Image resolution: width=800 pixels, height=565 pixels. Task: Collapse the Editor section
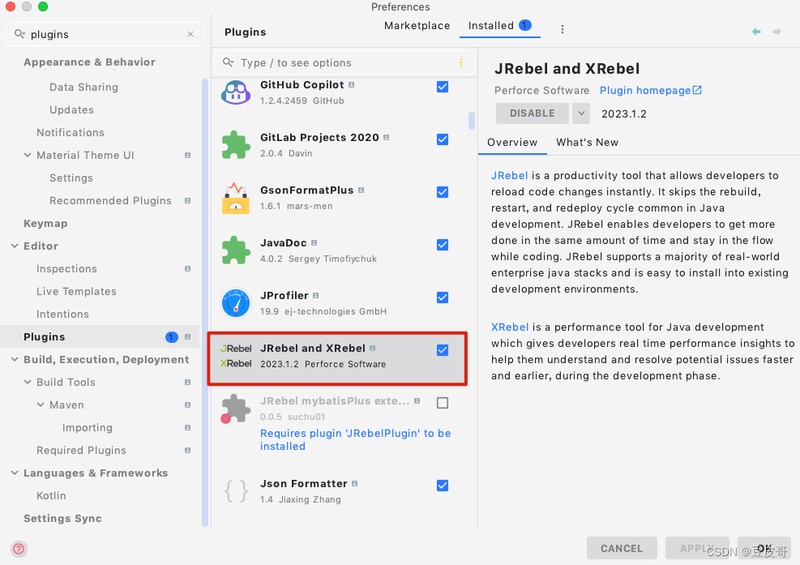coord(14,245)
